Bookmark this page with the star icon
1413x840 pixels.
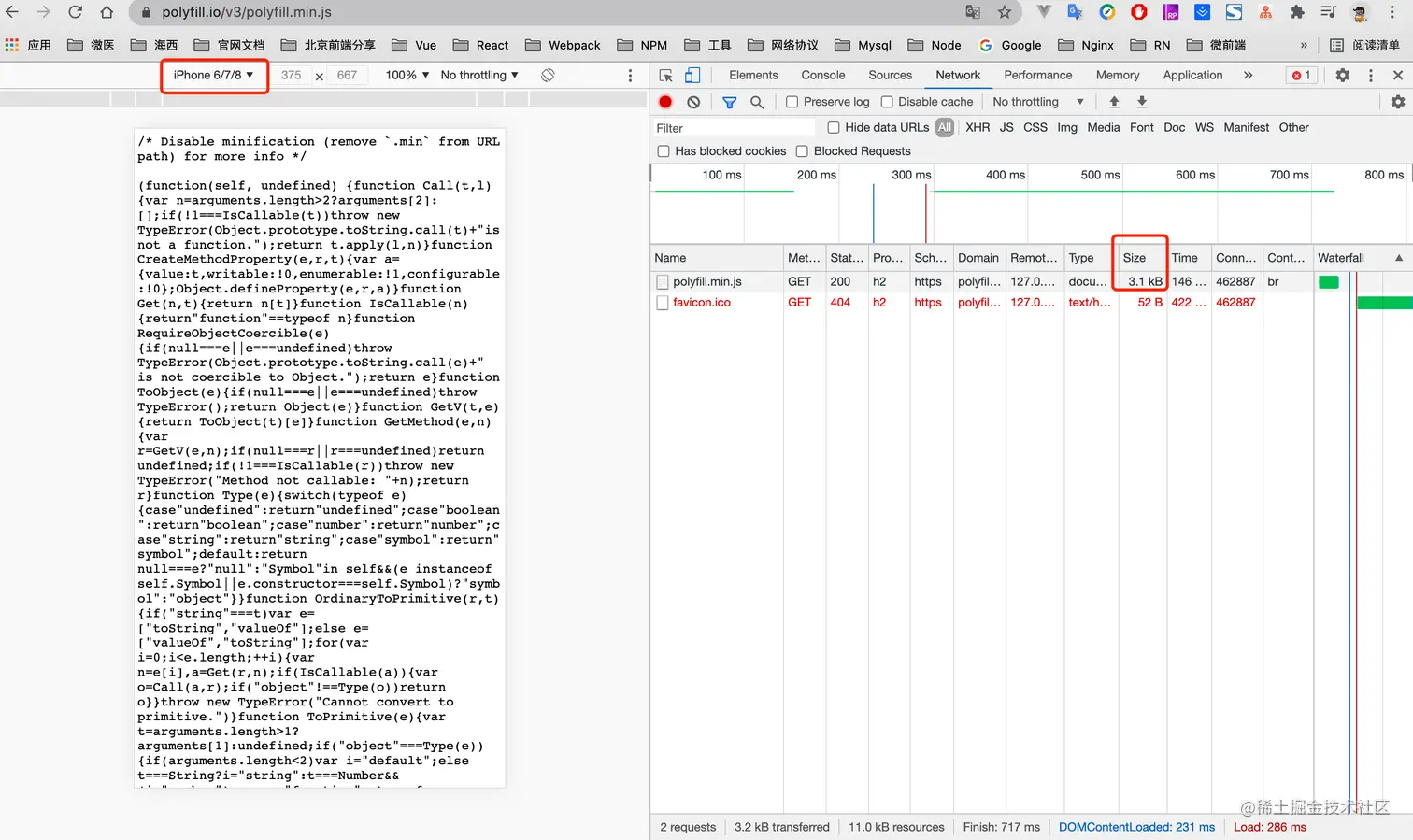point(1005,12)
